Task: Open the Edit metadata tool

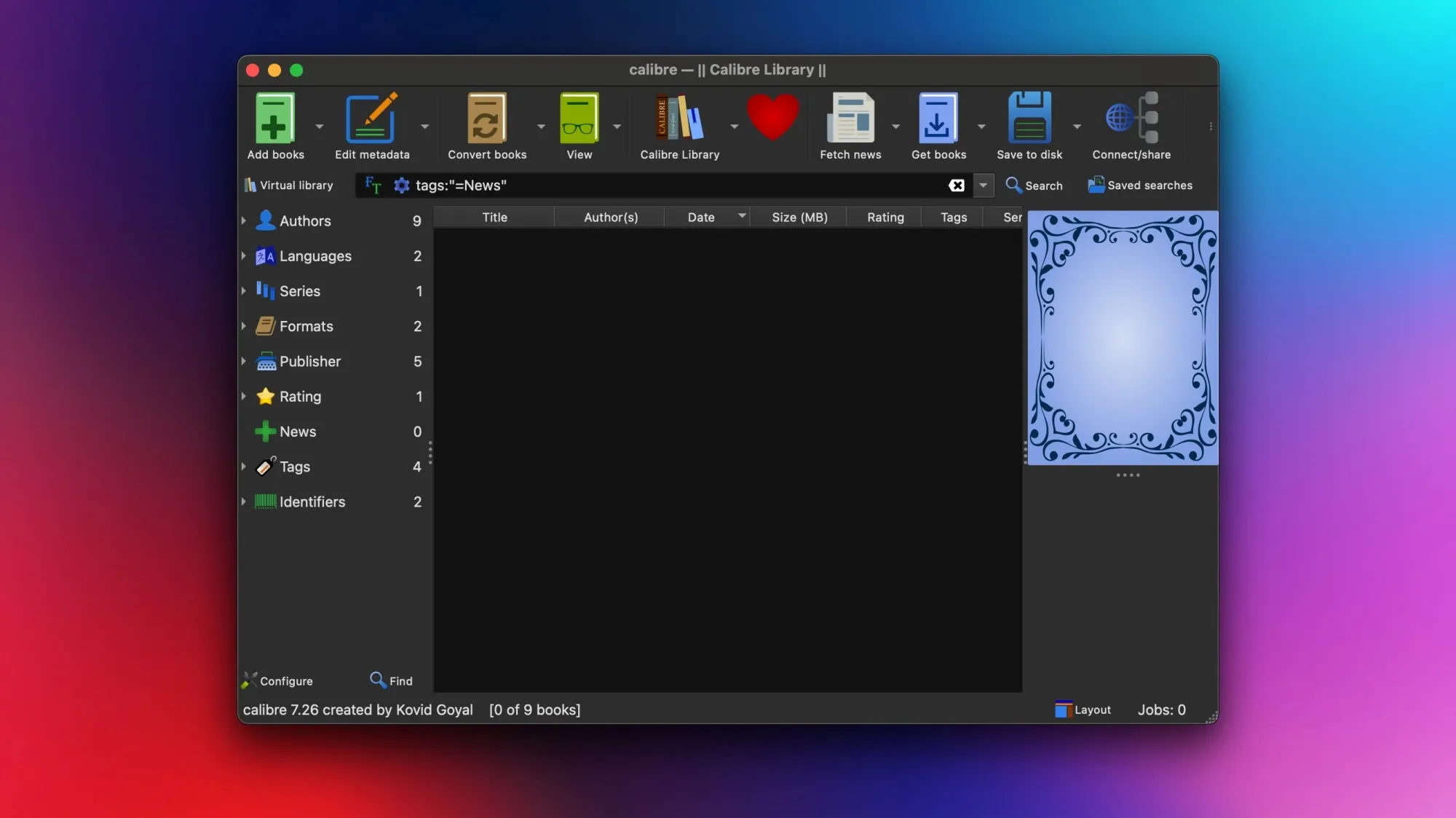Action: (x=371, y=119)
